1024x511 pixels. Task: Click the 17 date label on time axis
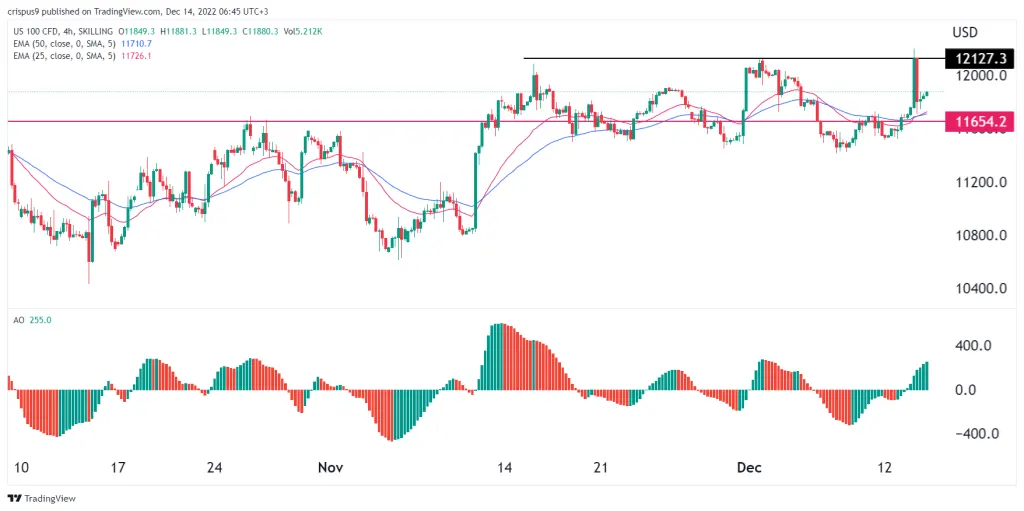point(118,469)
